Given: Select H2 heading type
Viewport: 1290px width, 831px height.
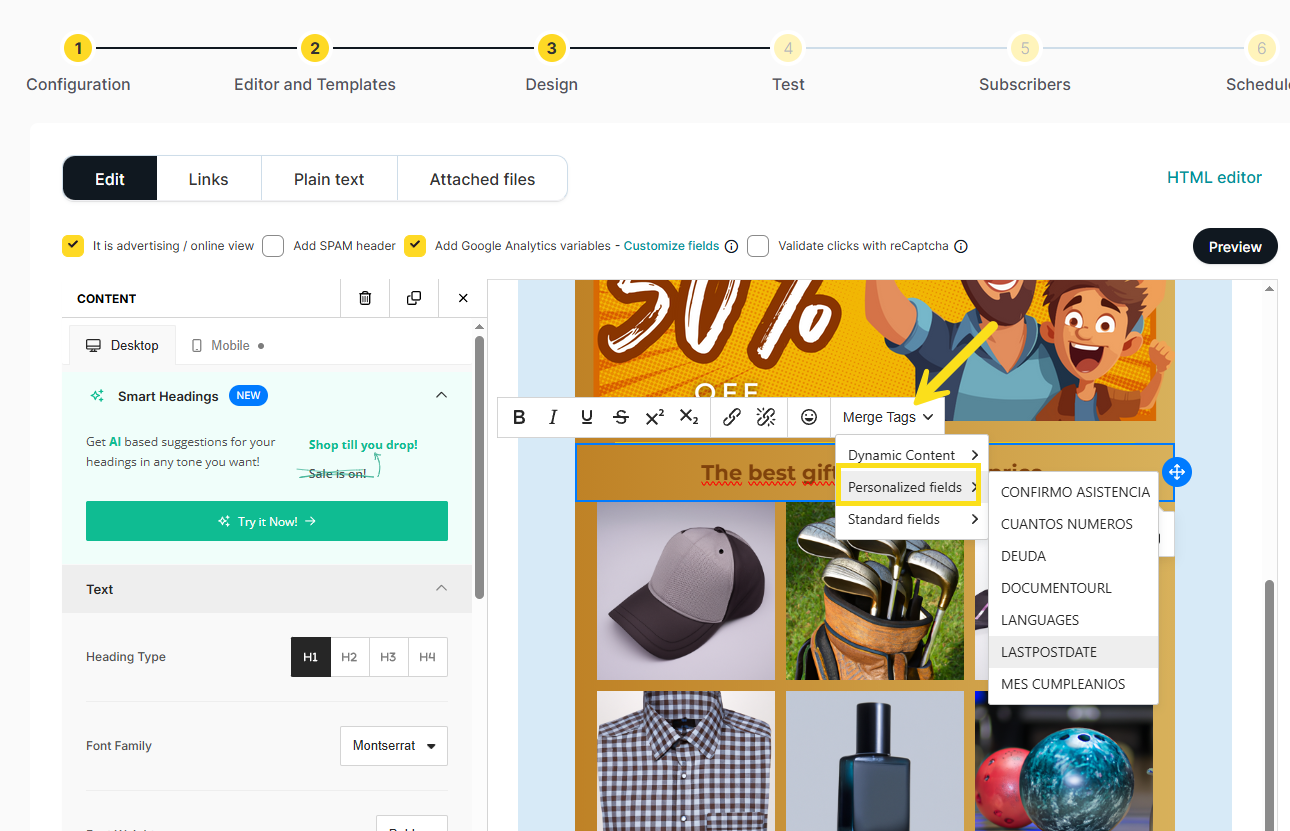Looking at the screenshot, I should [x=349, y=657].
